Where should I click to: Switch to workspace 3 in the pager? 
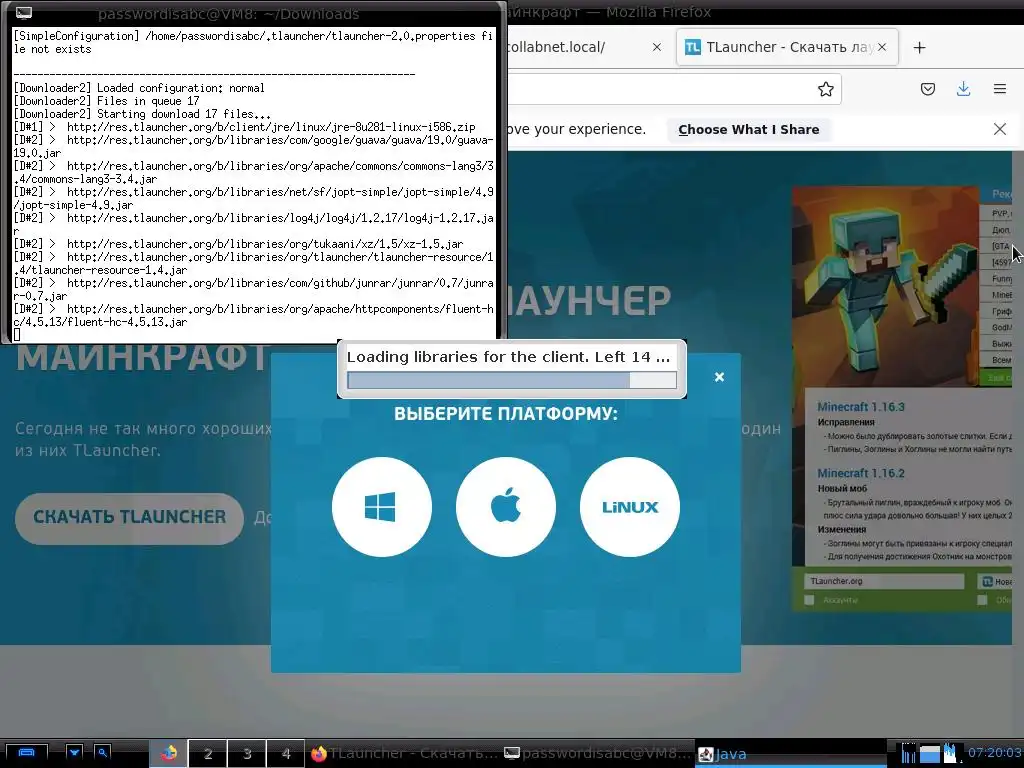(x=247, y=754)
